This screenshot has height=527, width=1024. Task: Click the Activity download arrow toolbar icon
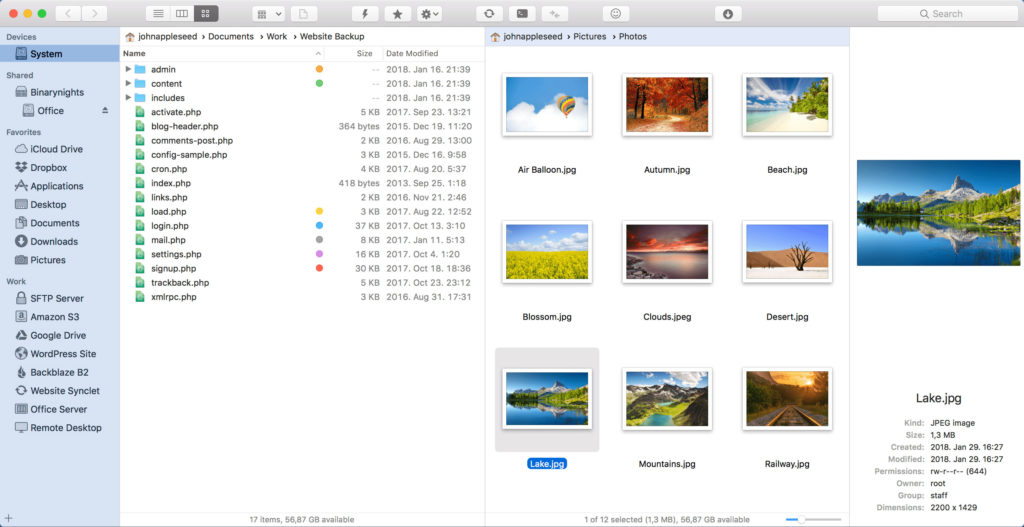[727, 14]
